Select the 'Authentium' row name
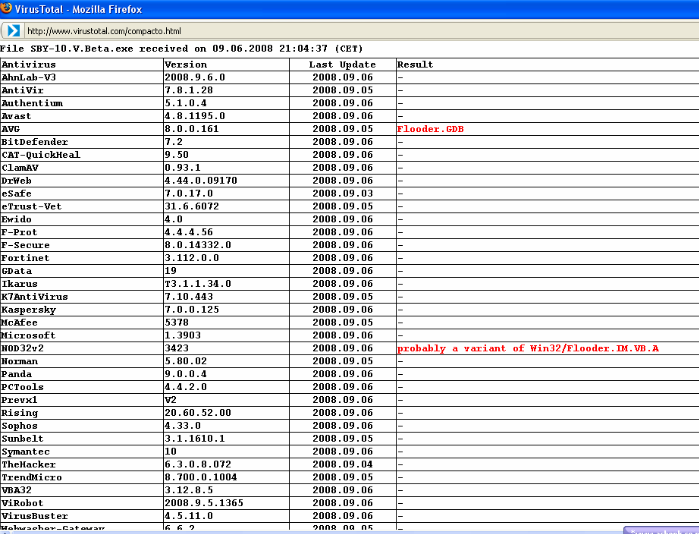The height and width of the screenshot is (534, 699). coord(32,103)
